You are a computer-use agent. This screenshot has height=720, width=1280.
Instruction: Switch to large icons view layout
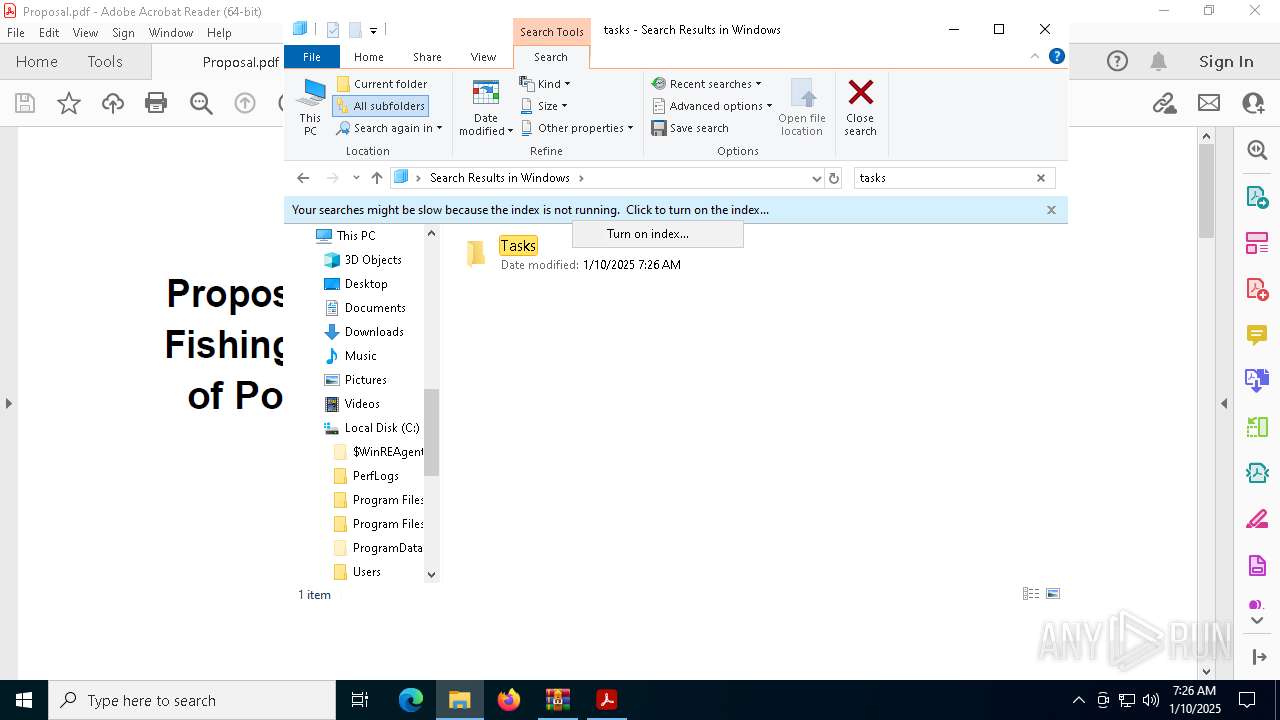coord(1053,594)
